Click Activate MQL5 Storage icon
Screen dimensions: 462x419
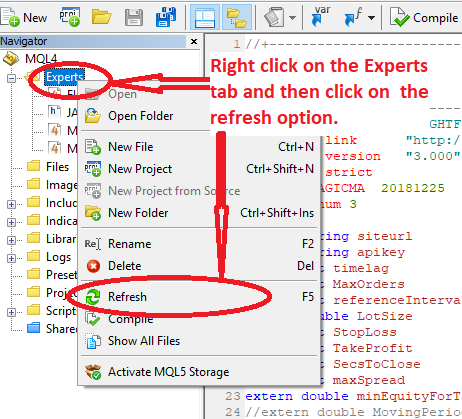coord(93,372)
